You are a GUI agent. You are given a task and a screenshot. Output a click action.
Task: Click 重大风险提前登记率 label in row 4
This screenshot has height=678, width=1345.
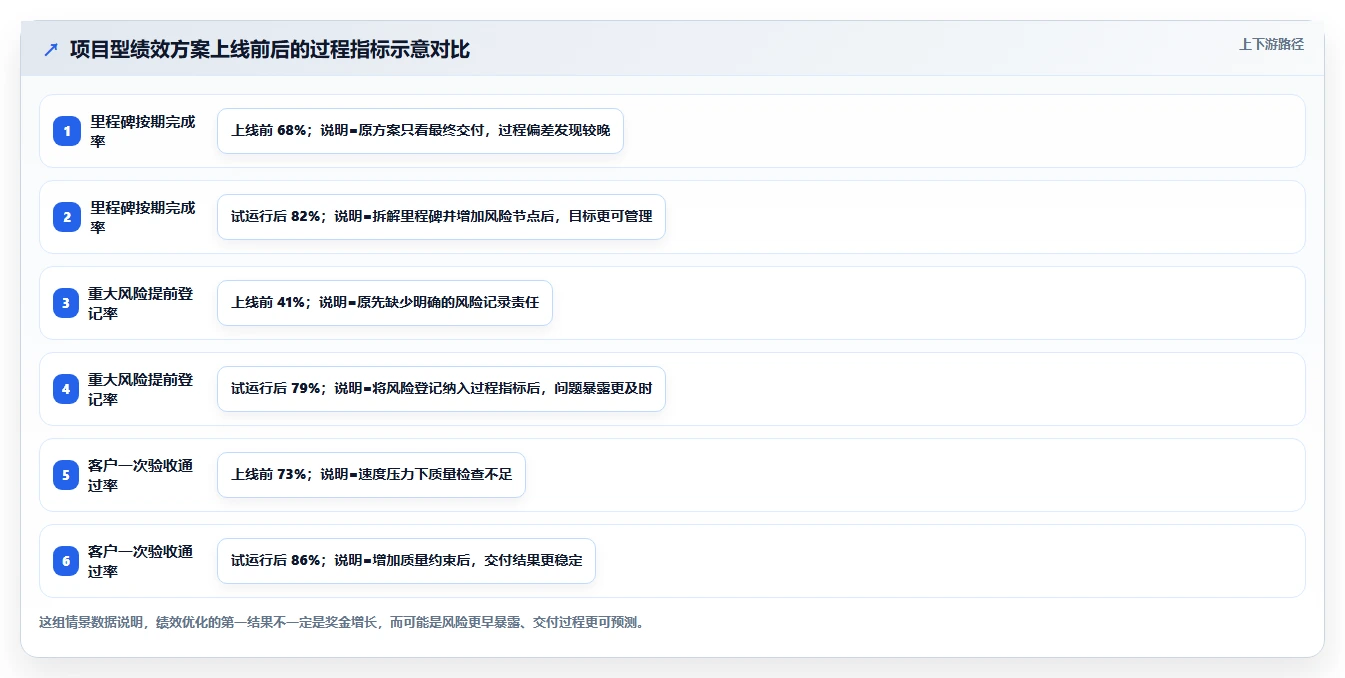(x=141, y=389)
